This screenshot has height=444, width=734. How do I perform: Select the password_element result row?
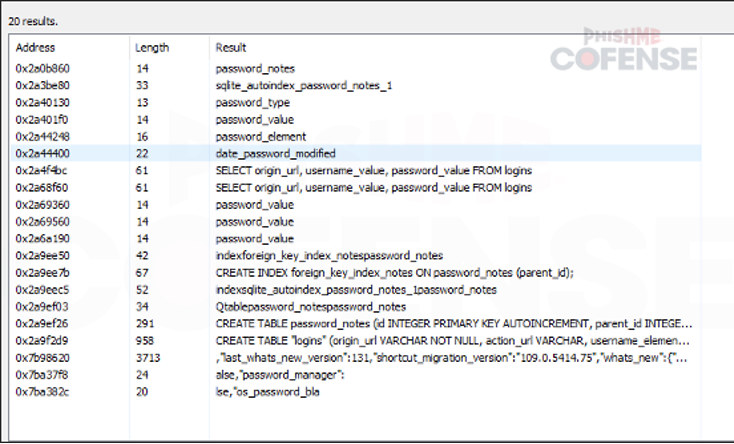pyautogui.click(x=260, y=137)
